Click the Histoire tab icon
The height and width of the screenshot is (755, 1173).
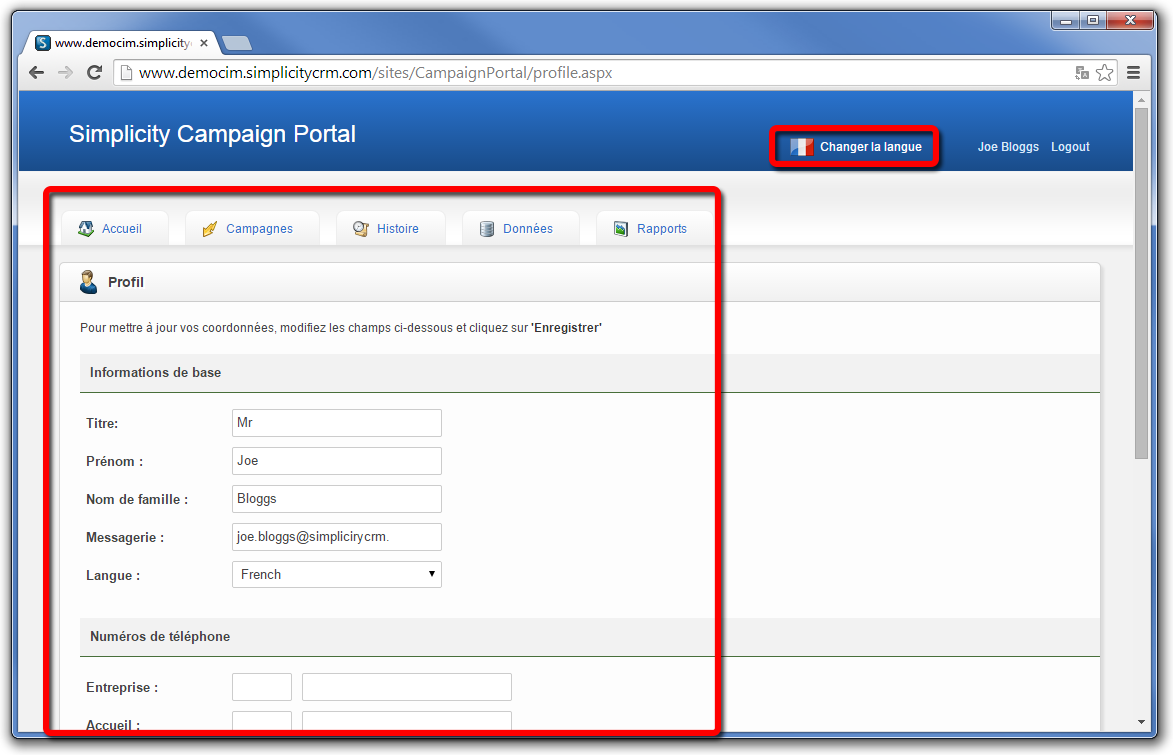point(361,229)
